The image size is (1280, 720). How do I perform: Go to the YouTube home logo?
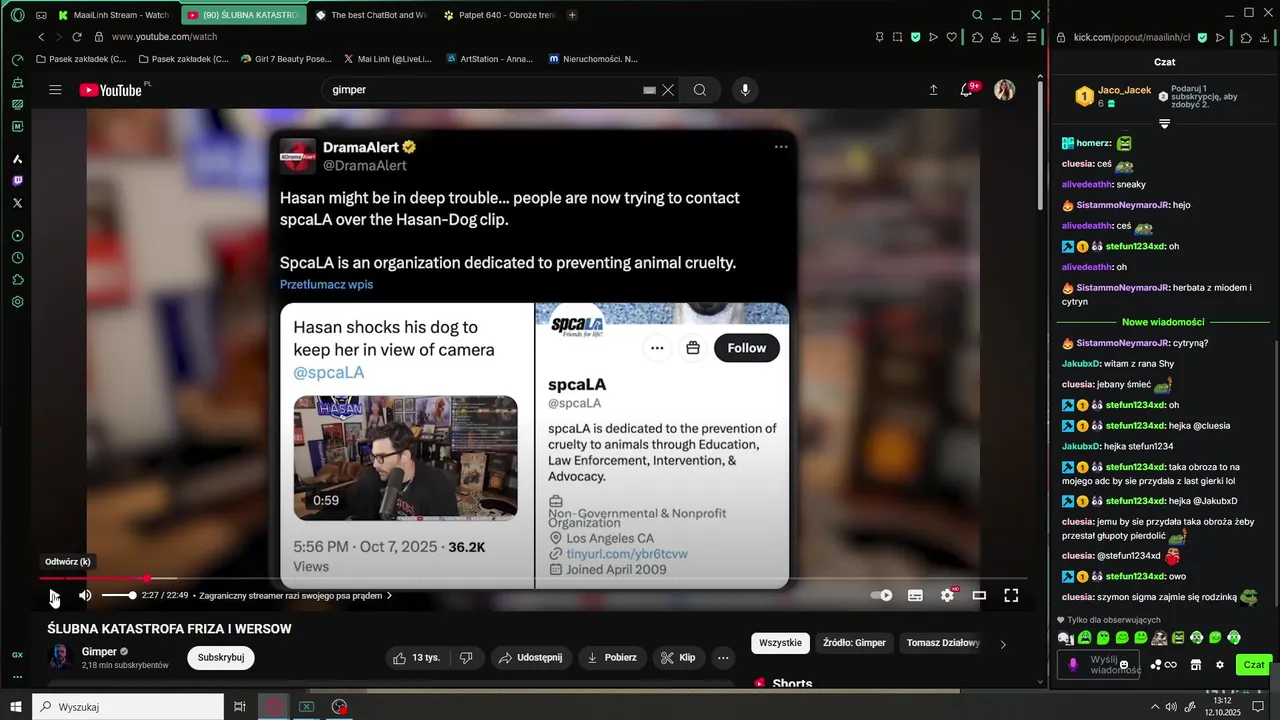111,90
